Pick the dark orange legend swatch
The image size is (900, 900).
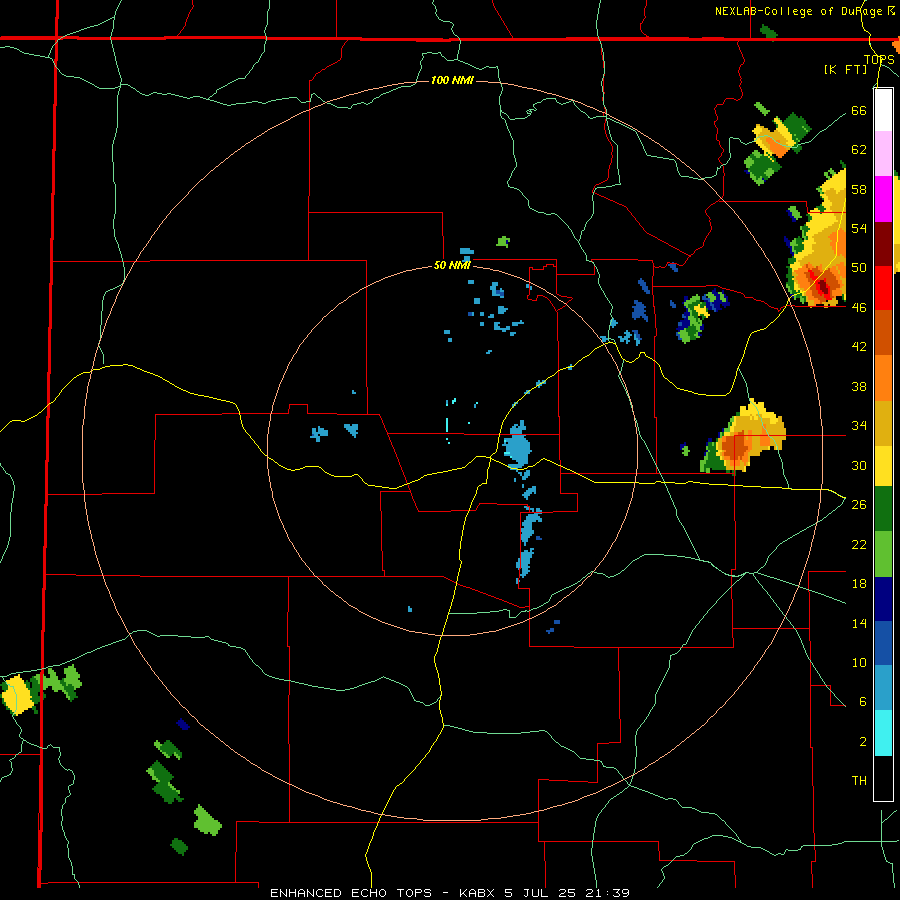point(883,333)
